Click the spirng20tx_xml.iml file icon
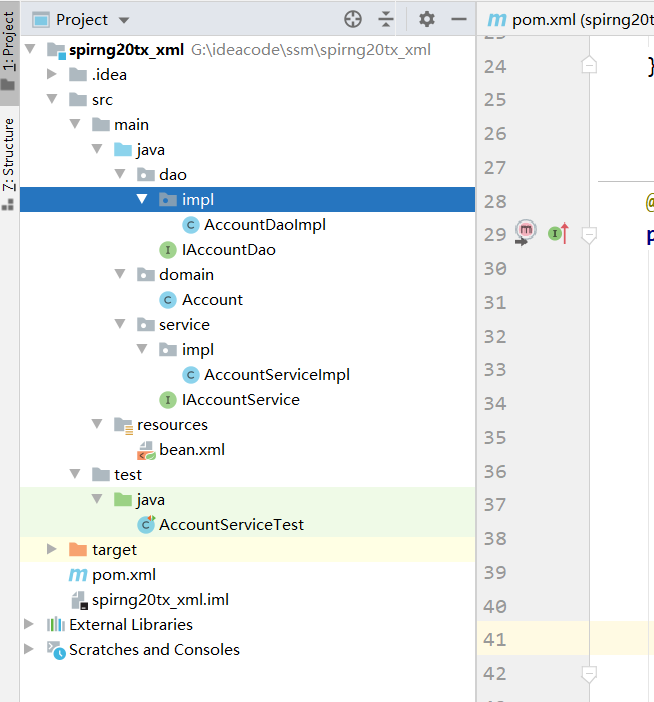Screen dimensions: 654x702 tap(80, 600)
